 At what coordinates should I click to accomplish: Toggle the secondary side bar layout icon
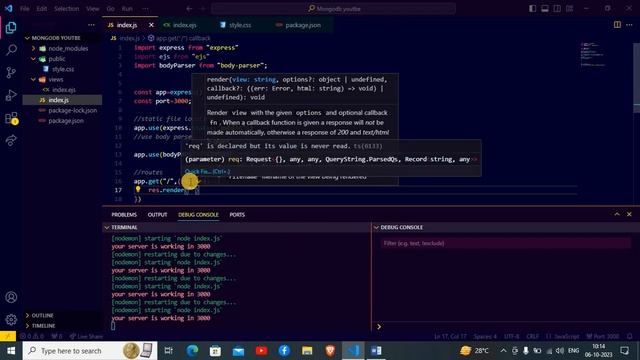click(x=557, y=9)
